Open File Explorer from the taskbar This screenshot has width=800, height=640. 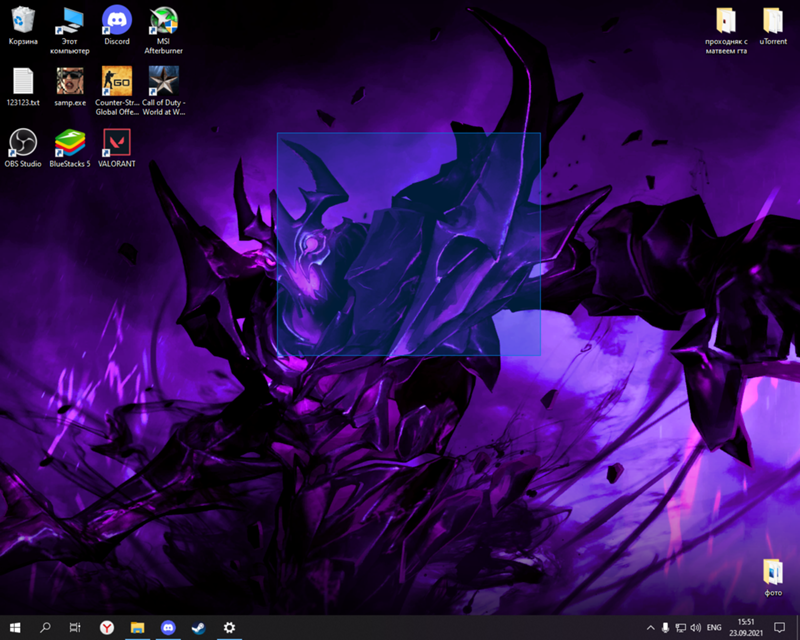point(137,627)
